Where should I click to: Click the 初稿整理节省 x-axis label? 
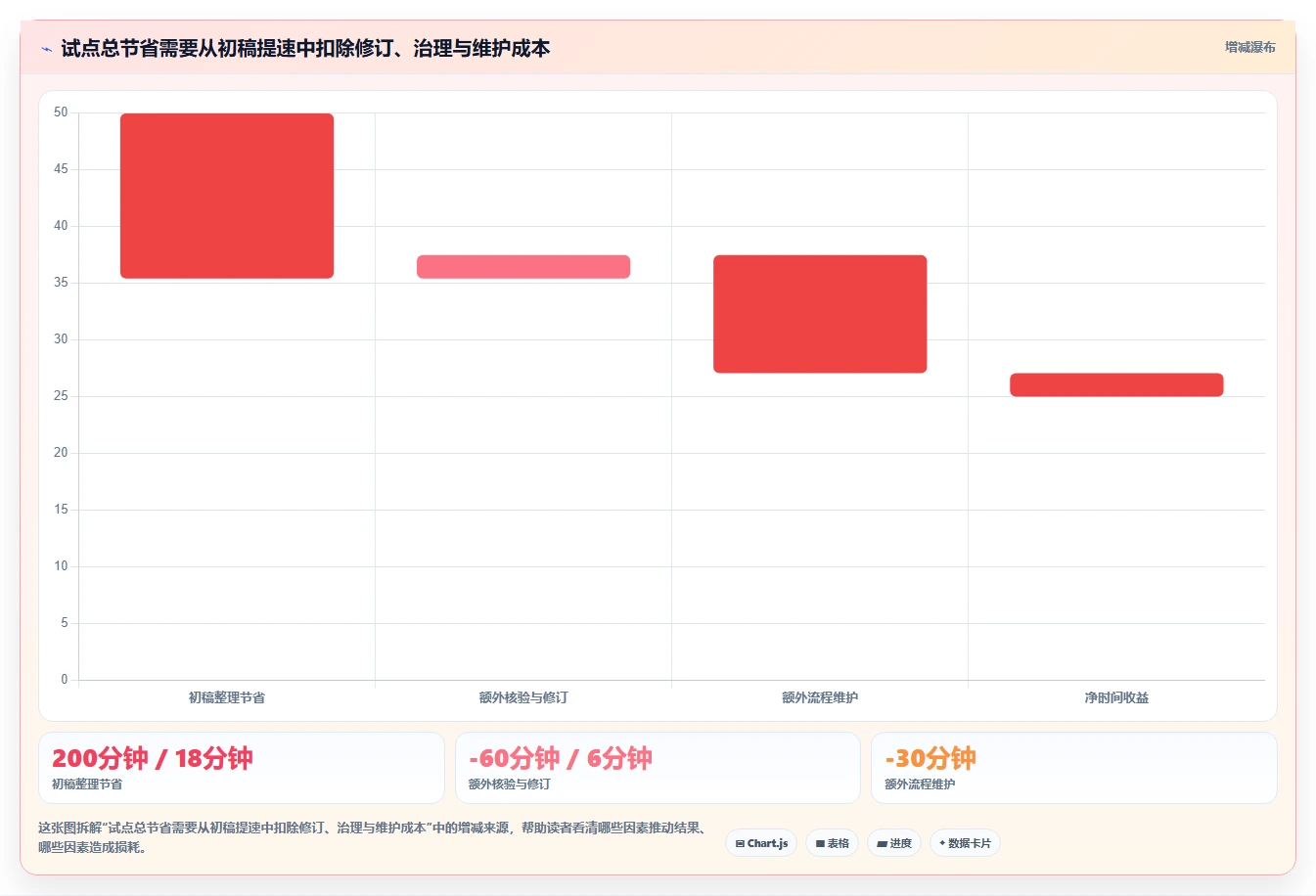[x=227, y=697]
